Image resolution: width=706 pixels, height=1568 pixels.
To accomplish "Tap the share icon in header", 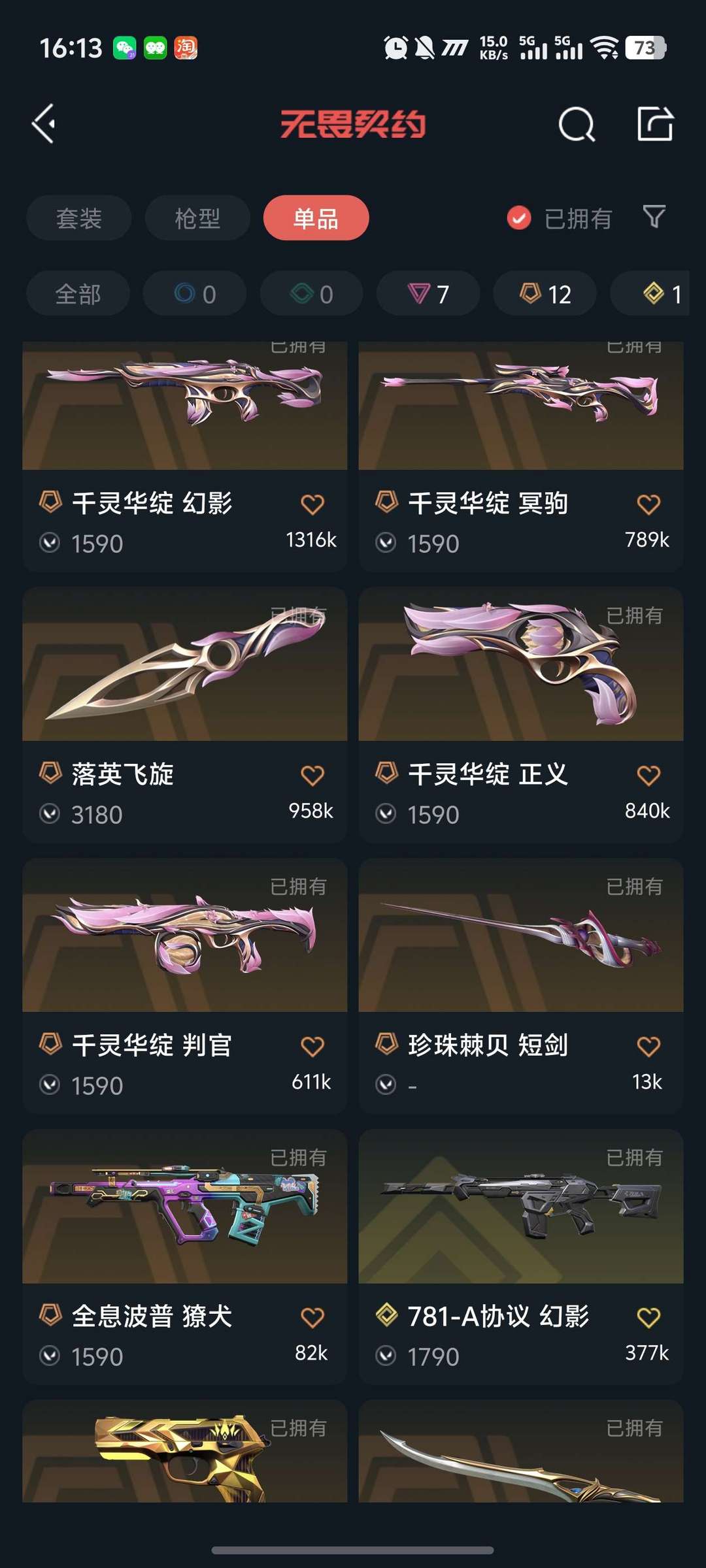I will click(x=655, y=123).
